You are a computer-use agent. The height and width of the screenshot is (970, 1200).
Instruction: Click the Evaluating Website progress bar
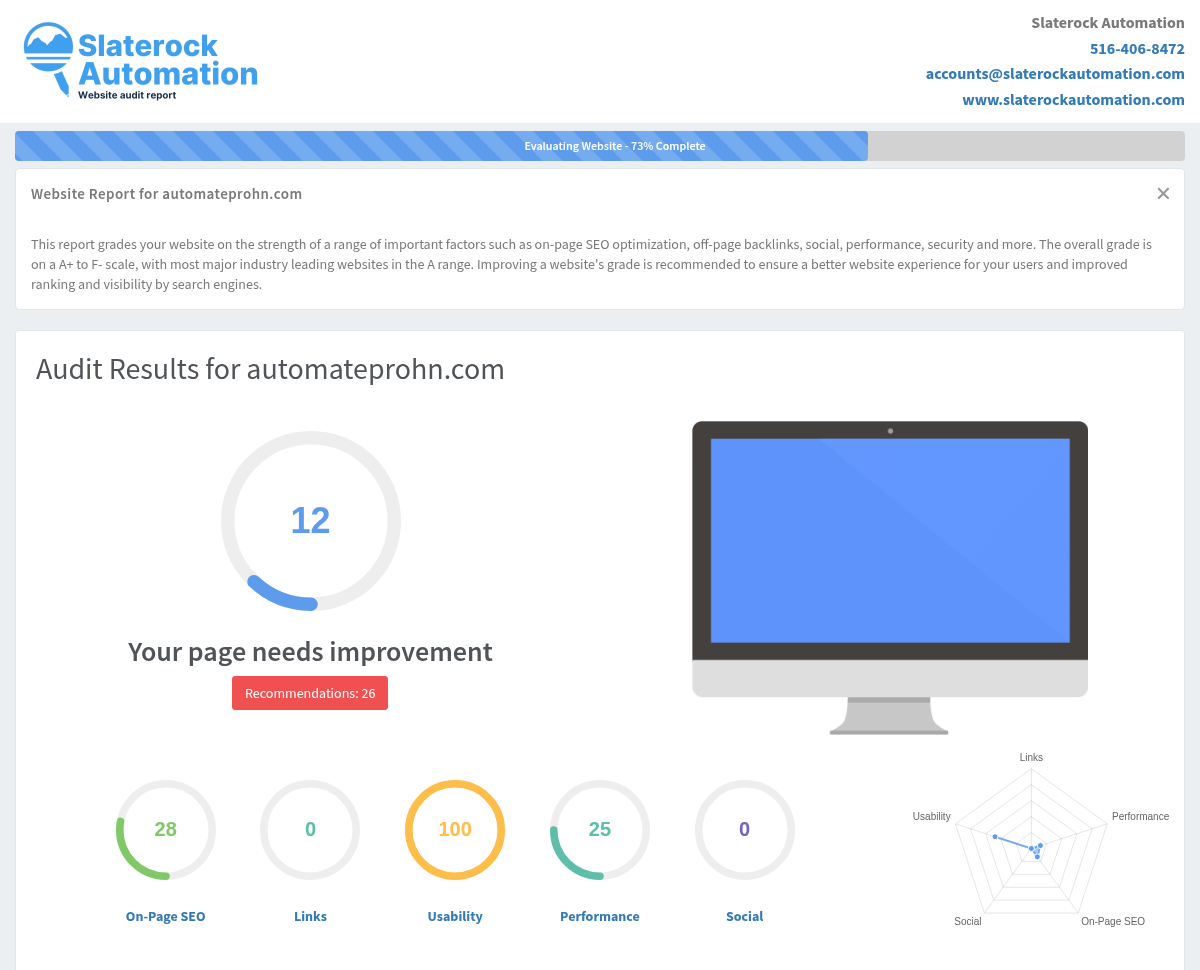[600, 146]
